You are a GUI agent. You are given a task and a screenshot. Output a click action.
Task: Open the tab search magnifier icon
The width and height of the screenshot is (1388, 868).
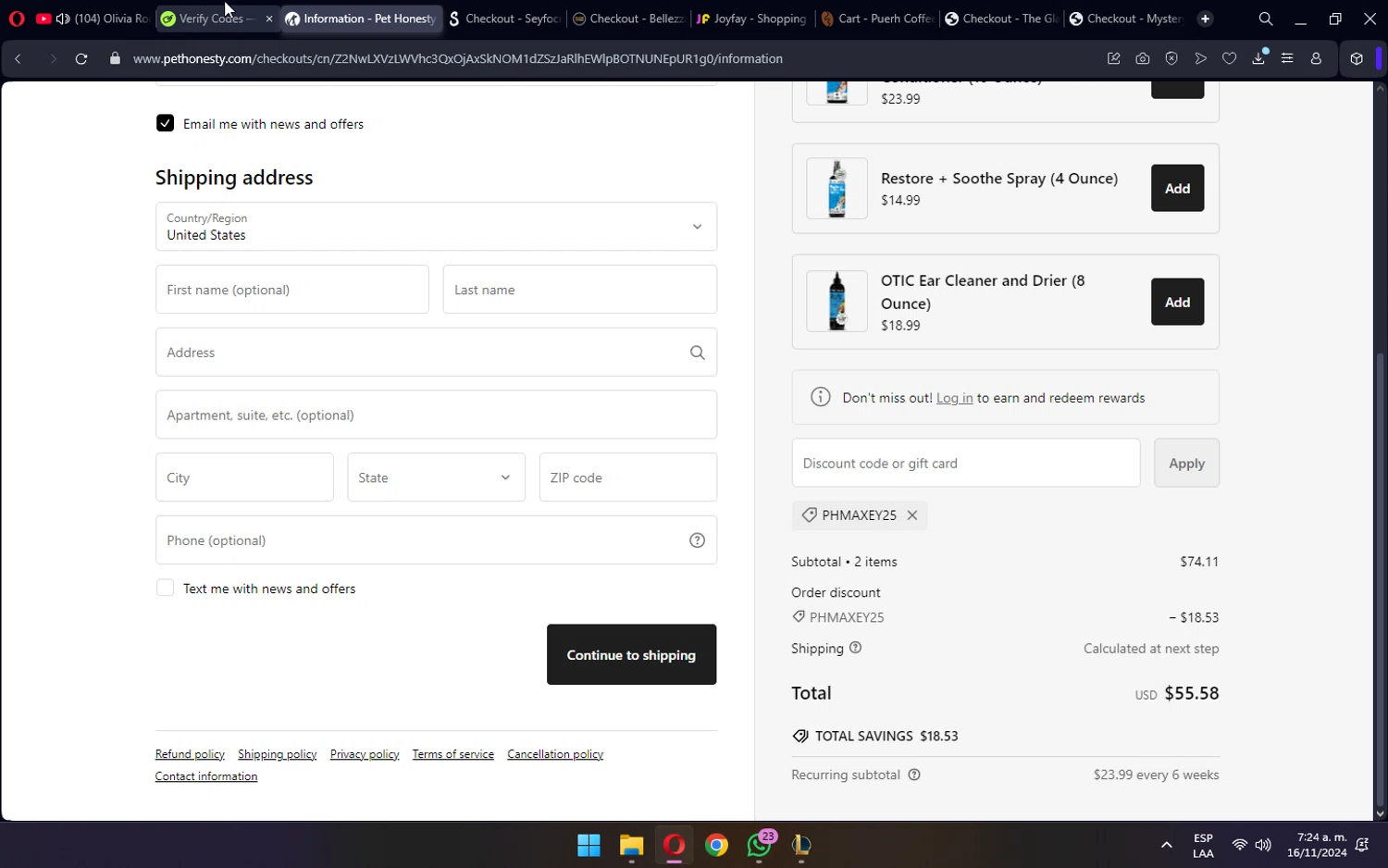coord(1266,19)
